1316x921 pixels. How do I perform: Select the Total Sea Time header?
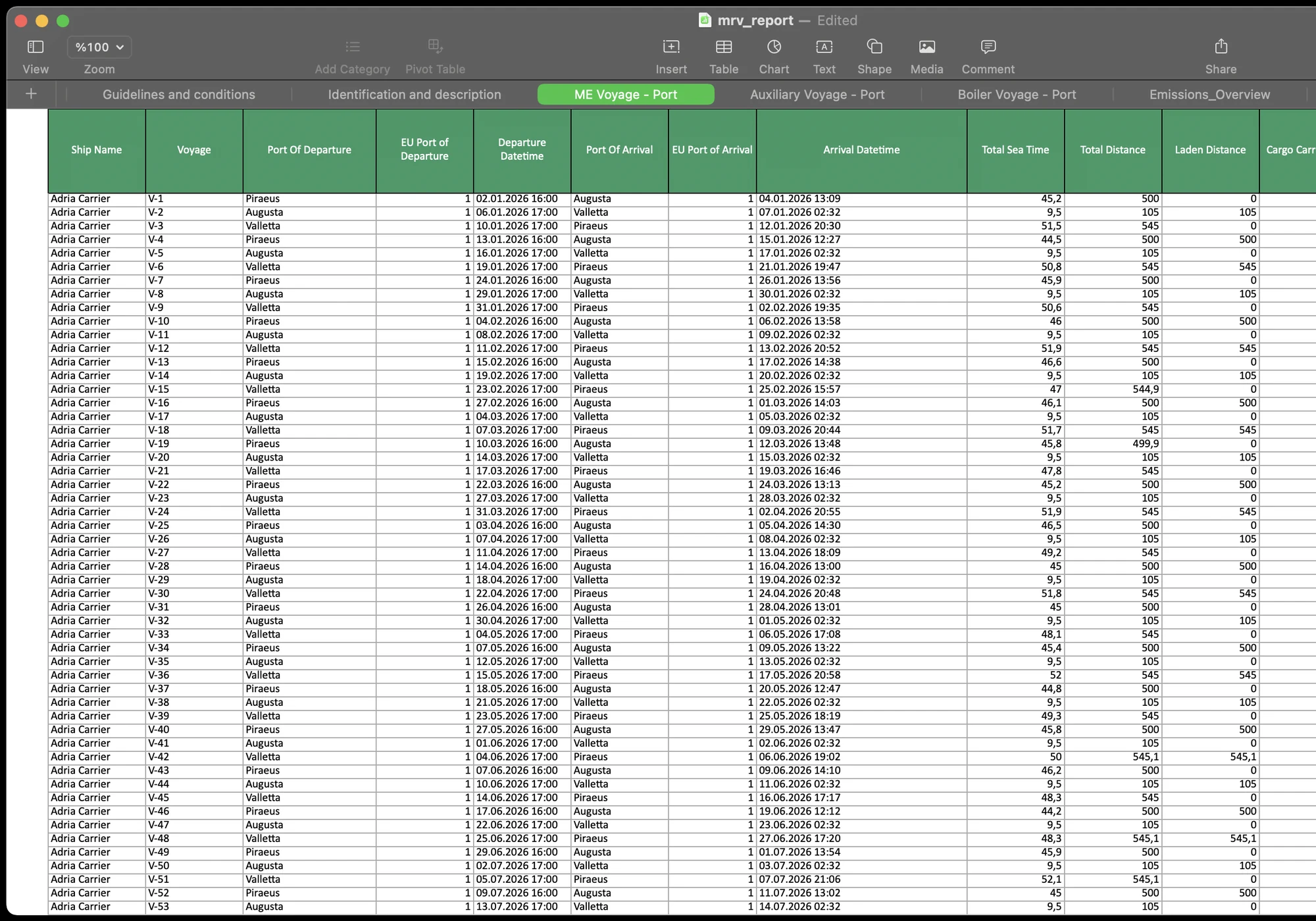point(1015,151)
